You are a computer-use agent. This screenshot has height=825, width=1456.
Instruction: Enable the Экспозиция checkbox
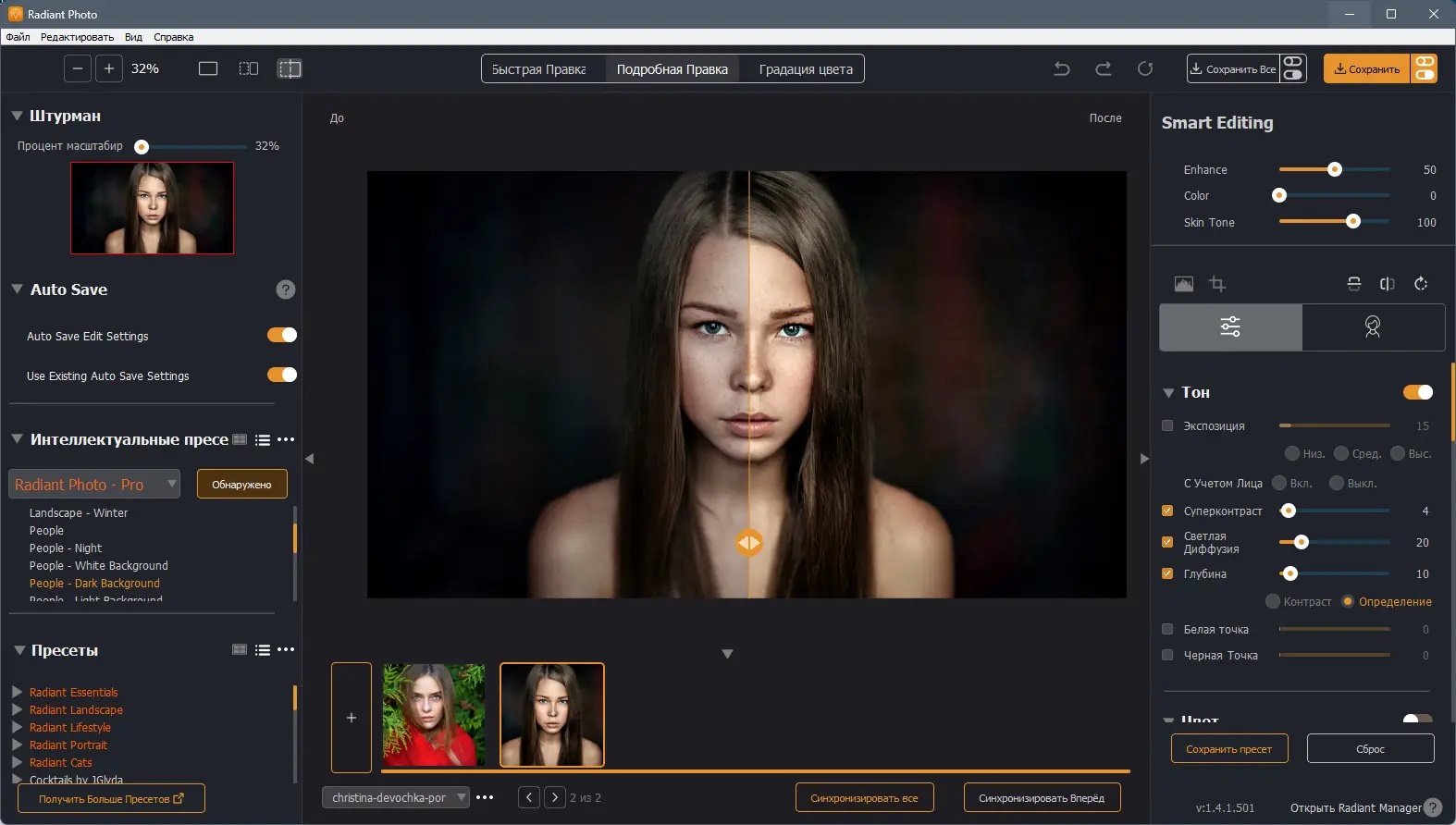tap(1167, 425)
